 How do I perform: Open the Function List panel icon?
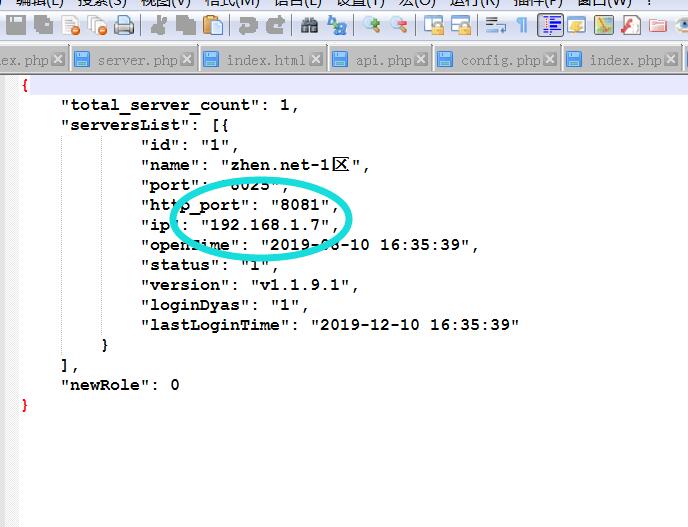click(631, 25)
